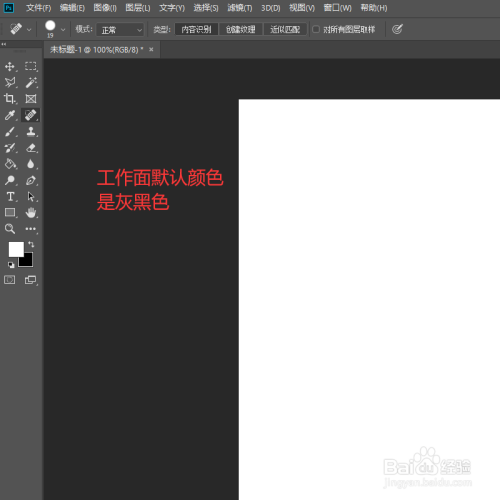Open the tool preset picker dropdown
This screenshot has height=500, width=500.
pyautogui.click(x=29, y=30)
